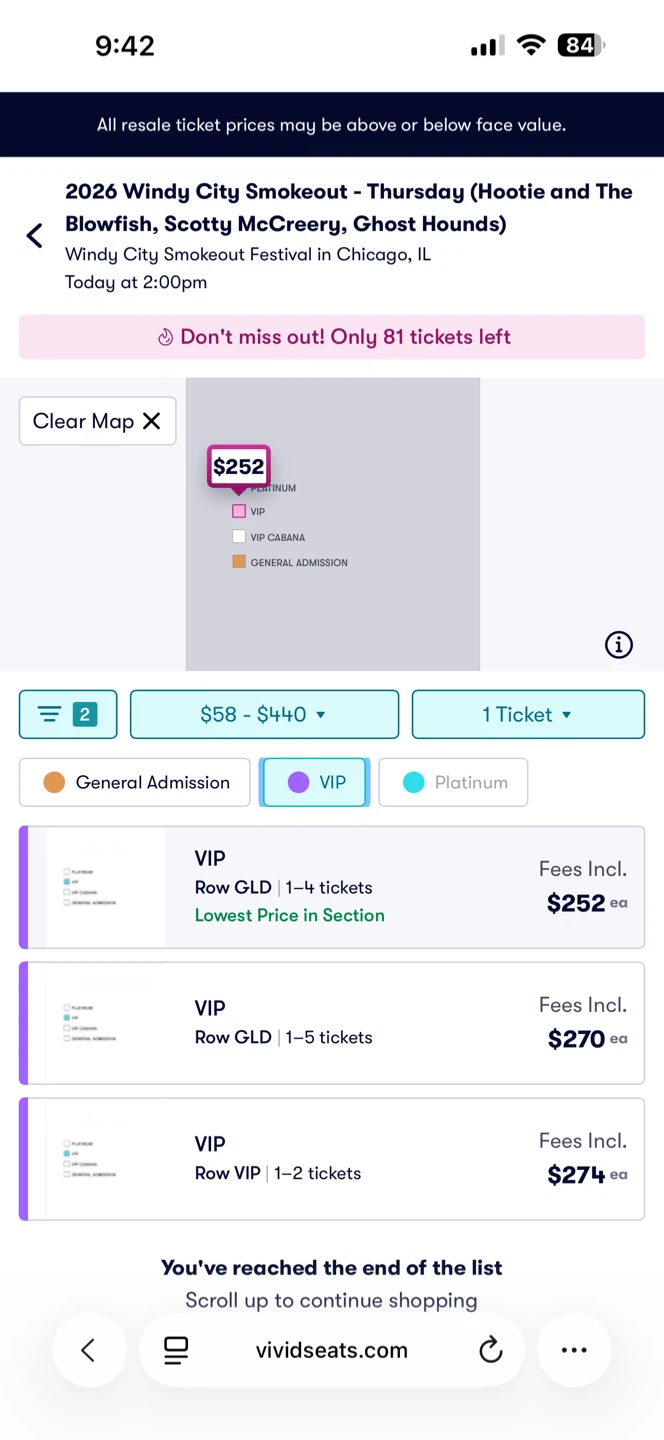
Task: Go back using the event header arrow
Action: (35, 236)
